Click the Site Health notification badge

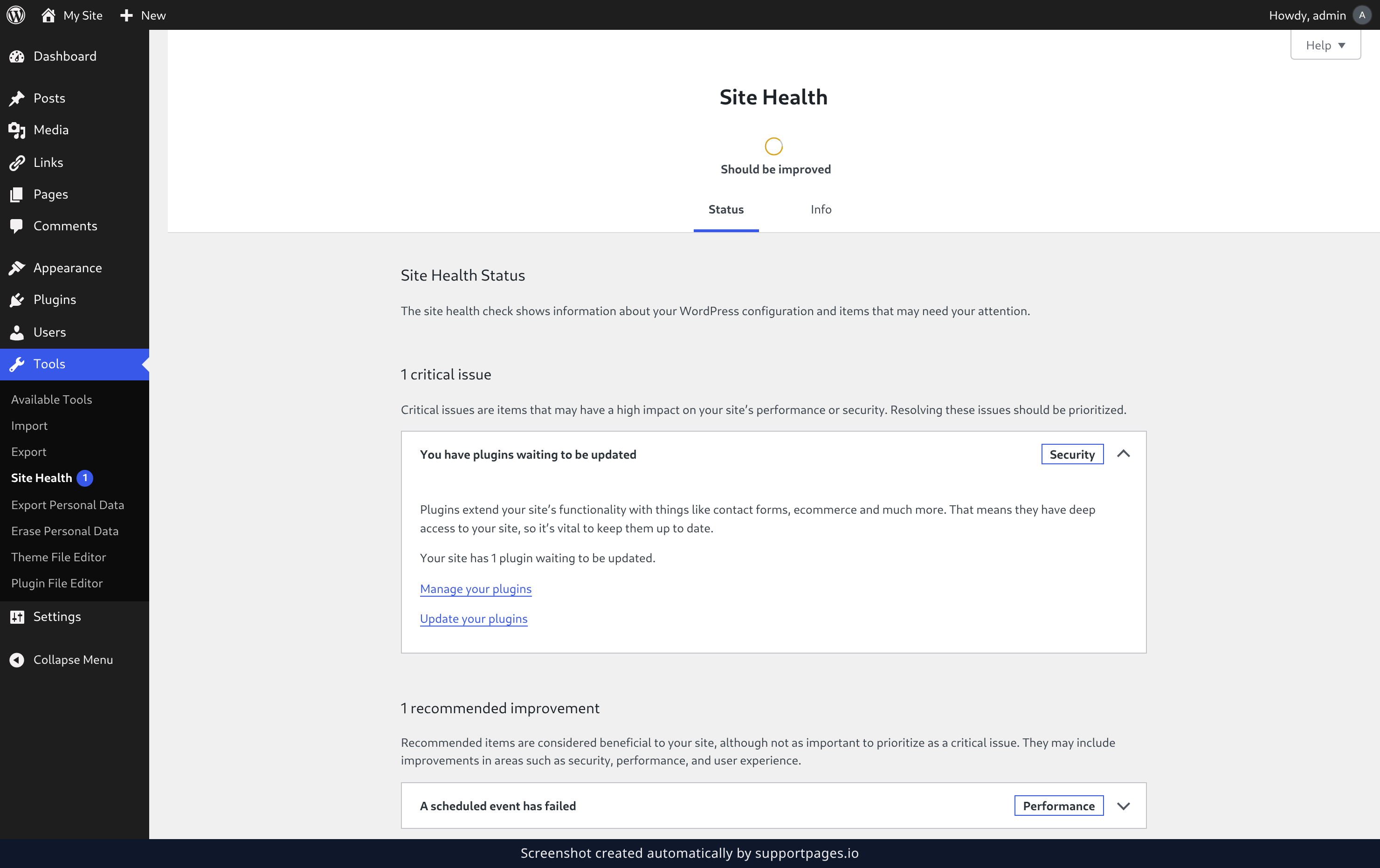[85, 478]
